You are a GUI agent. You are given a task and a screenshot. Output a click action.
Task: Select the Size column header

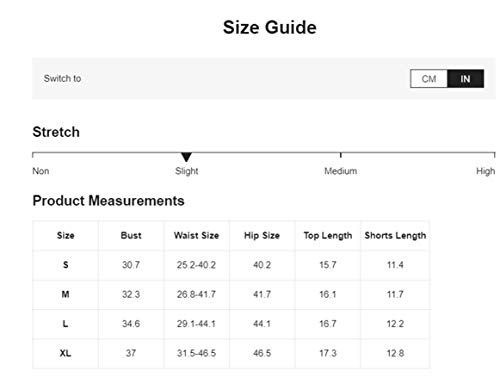pyautogui.click(x=65, y=235)
